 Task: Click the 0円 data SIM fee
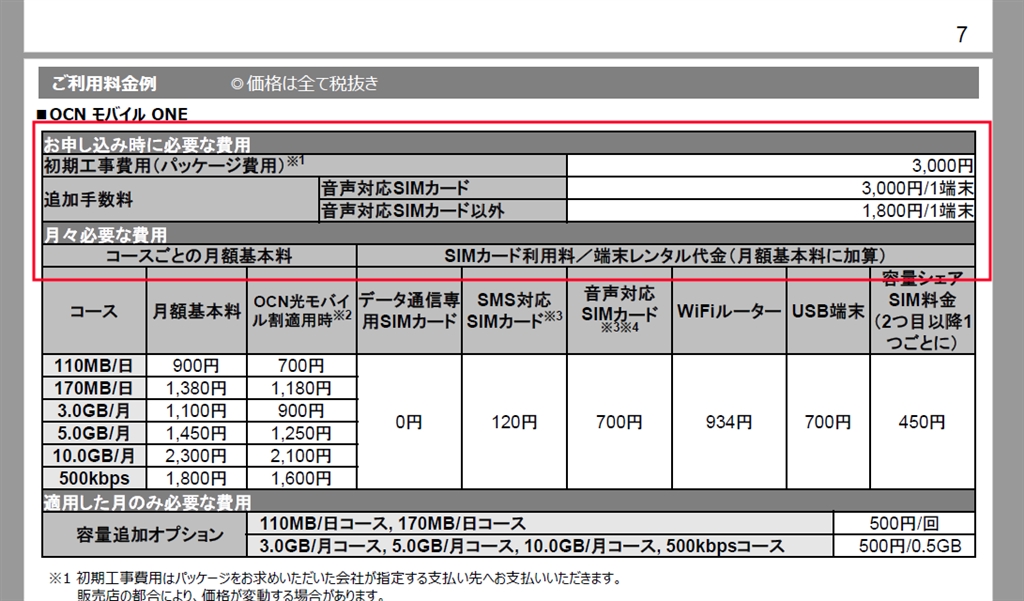pyautogui.click(x=409, y=422)
